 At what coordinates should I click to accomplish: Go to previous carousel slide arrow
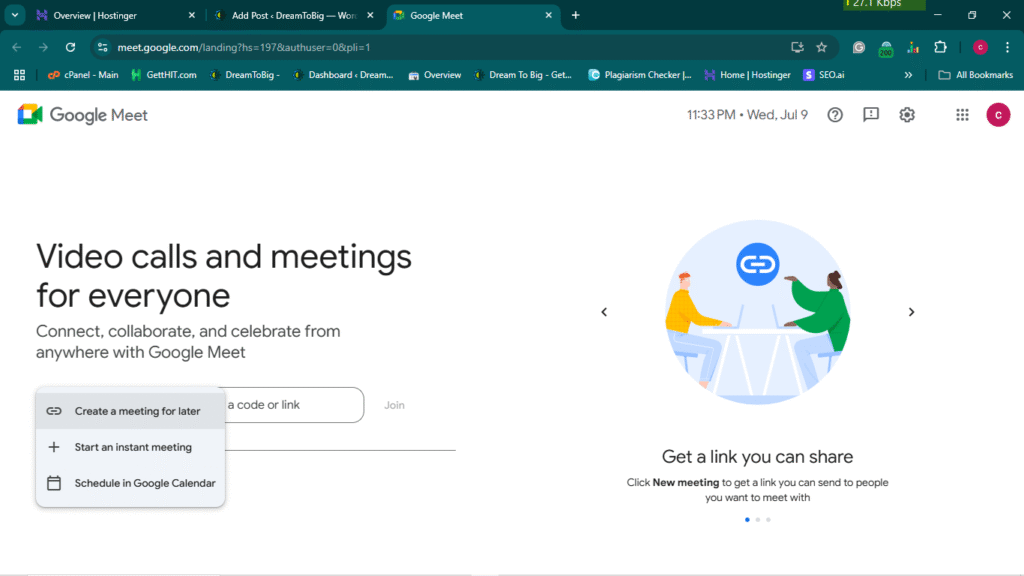coord(604,312)
